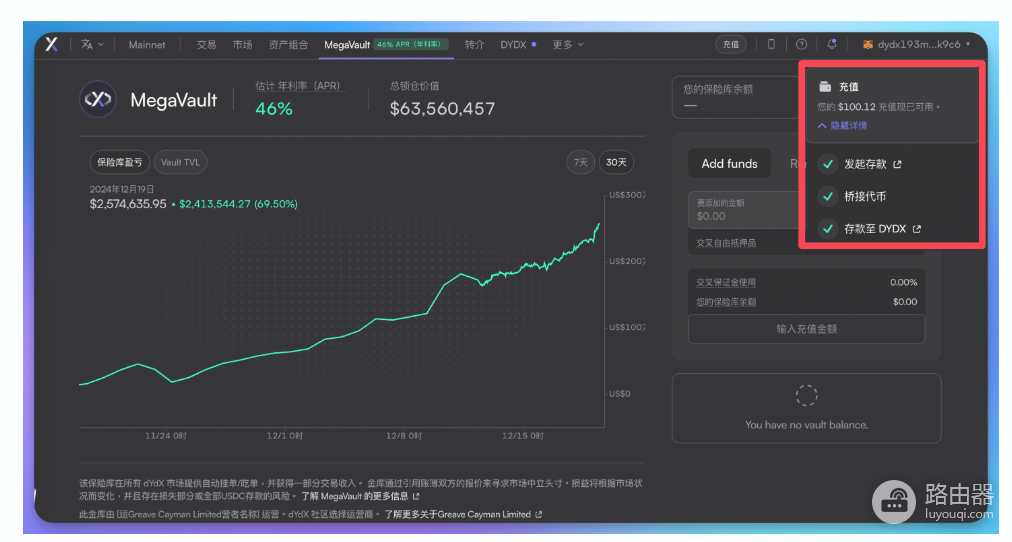Open the 市场 tab

[242, 45]
